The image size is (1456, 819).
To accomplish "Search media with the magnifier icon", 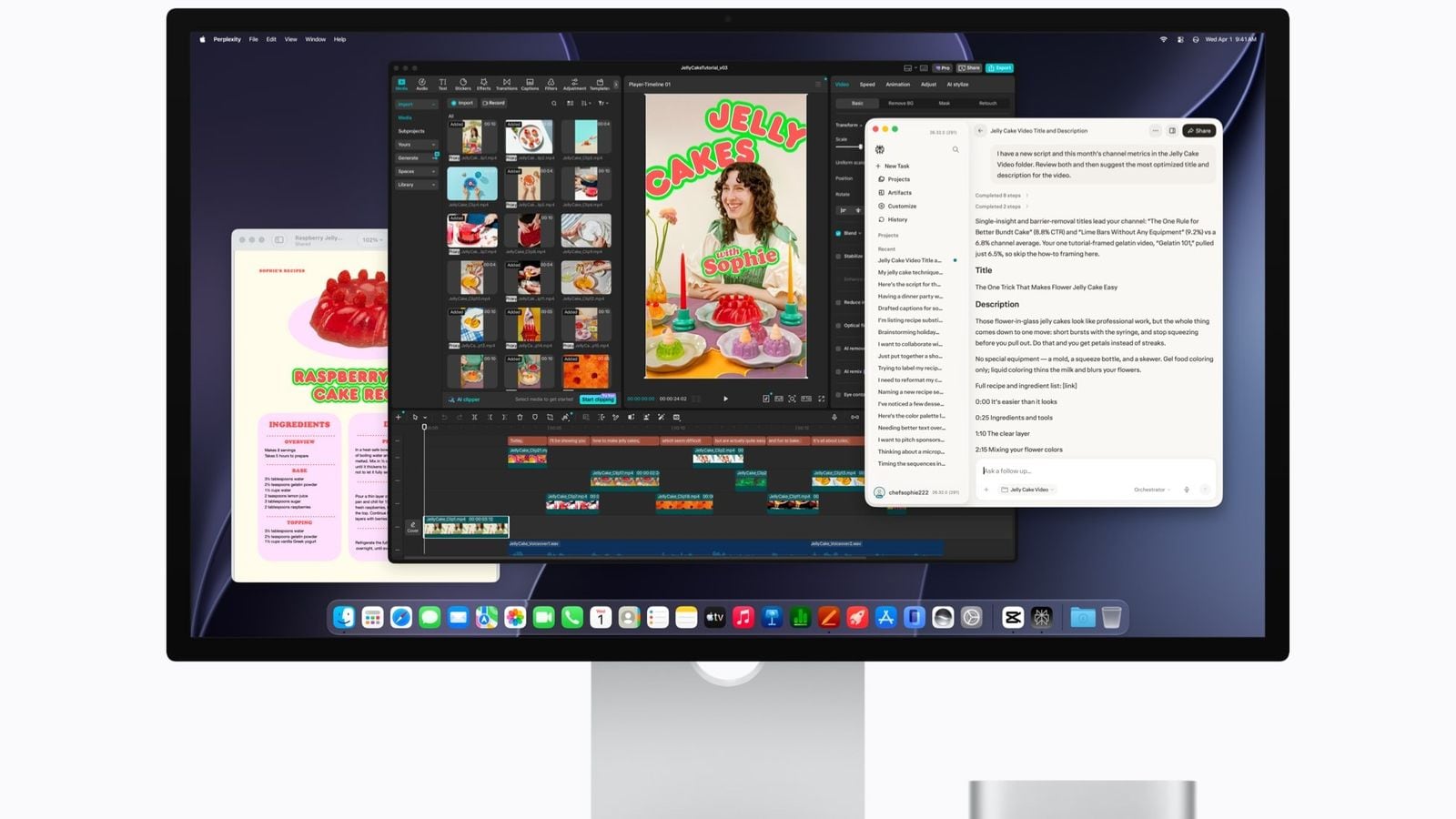I will pyautogui.click(x=553, y=103).
